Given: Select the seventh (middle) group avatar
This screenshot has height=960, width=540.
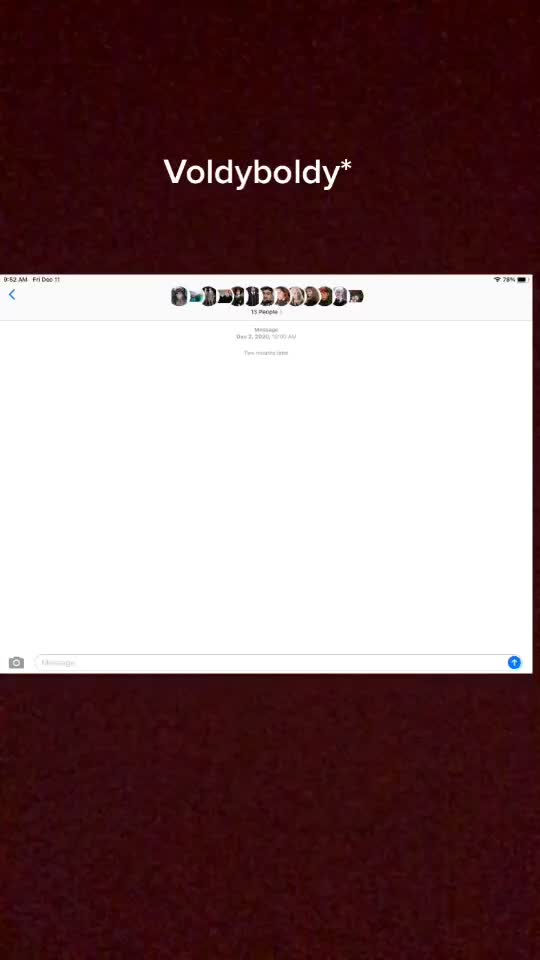Looking at the screenshot, I should pos(267,296).
